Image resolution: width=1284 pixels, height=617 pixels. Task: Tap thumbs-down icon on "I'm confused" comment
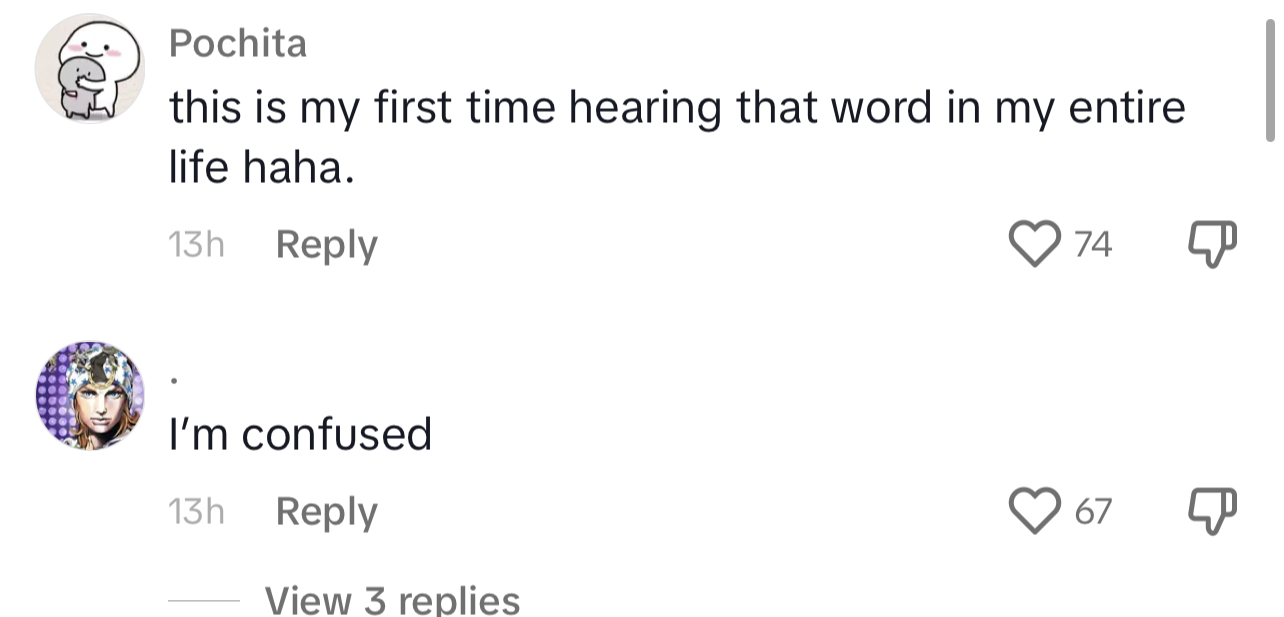point(1211,511)
